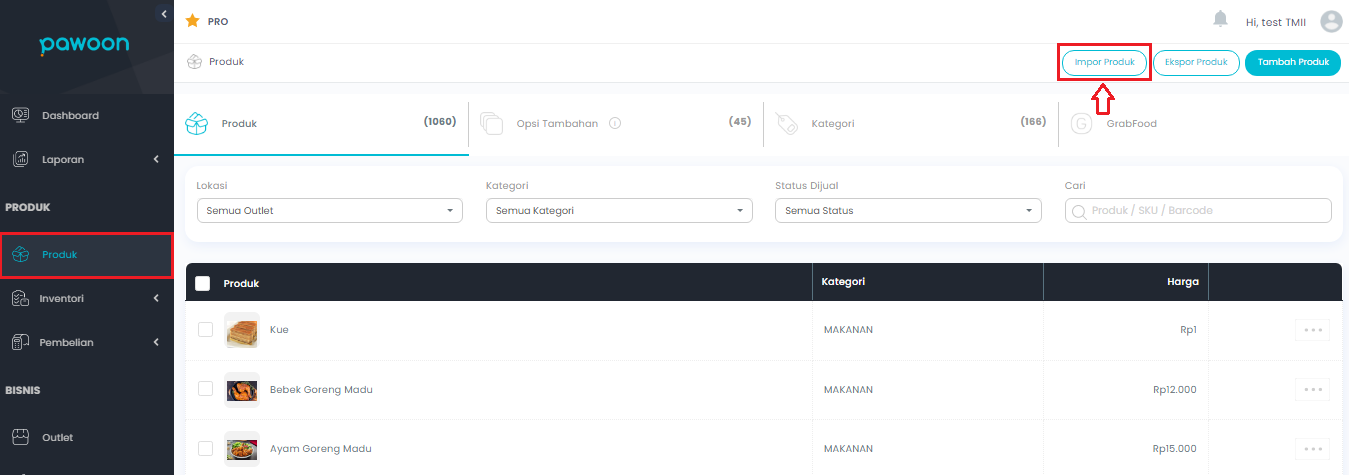Open the user profile avatar icon
Screen dimensions: 1349x475
1331,21
